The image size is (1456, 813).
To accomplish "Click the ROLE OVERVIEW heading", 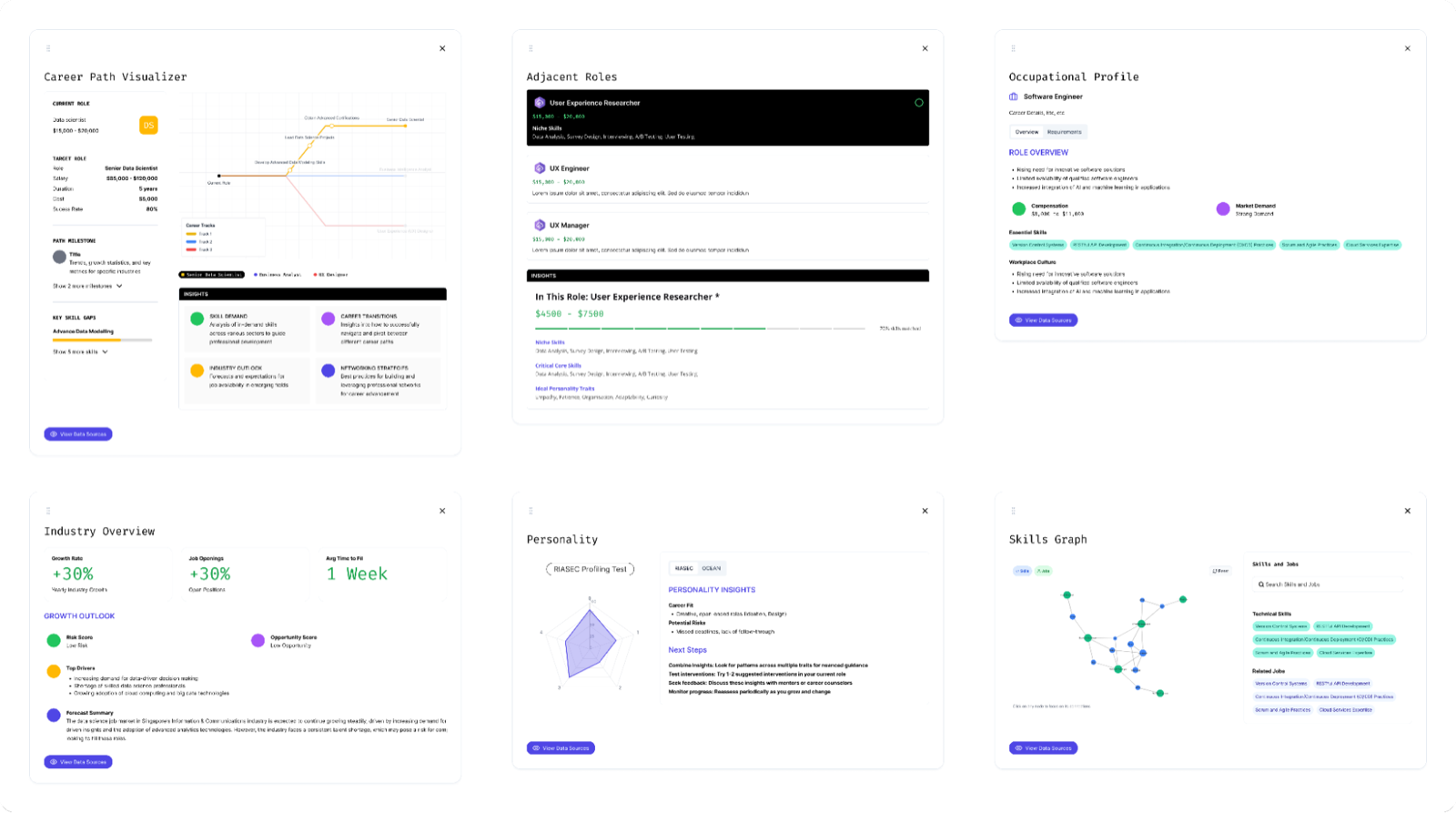I will click(x=1038, y=153).
